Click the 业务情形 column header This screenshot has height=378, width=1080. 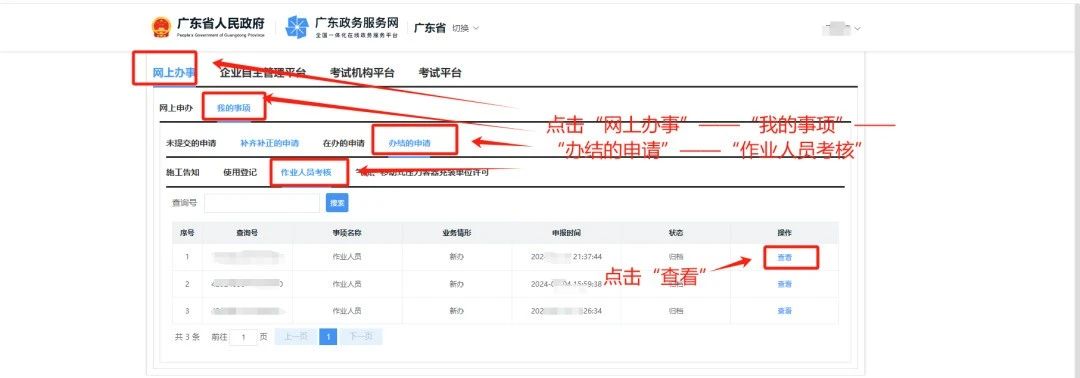click(457, 233)
